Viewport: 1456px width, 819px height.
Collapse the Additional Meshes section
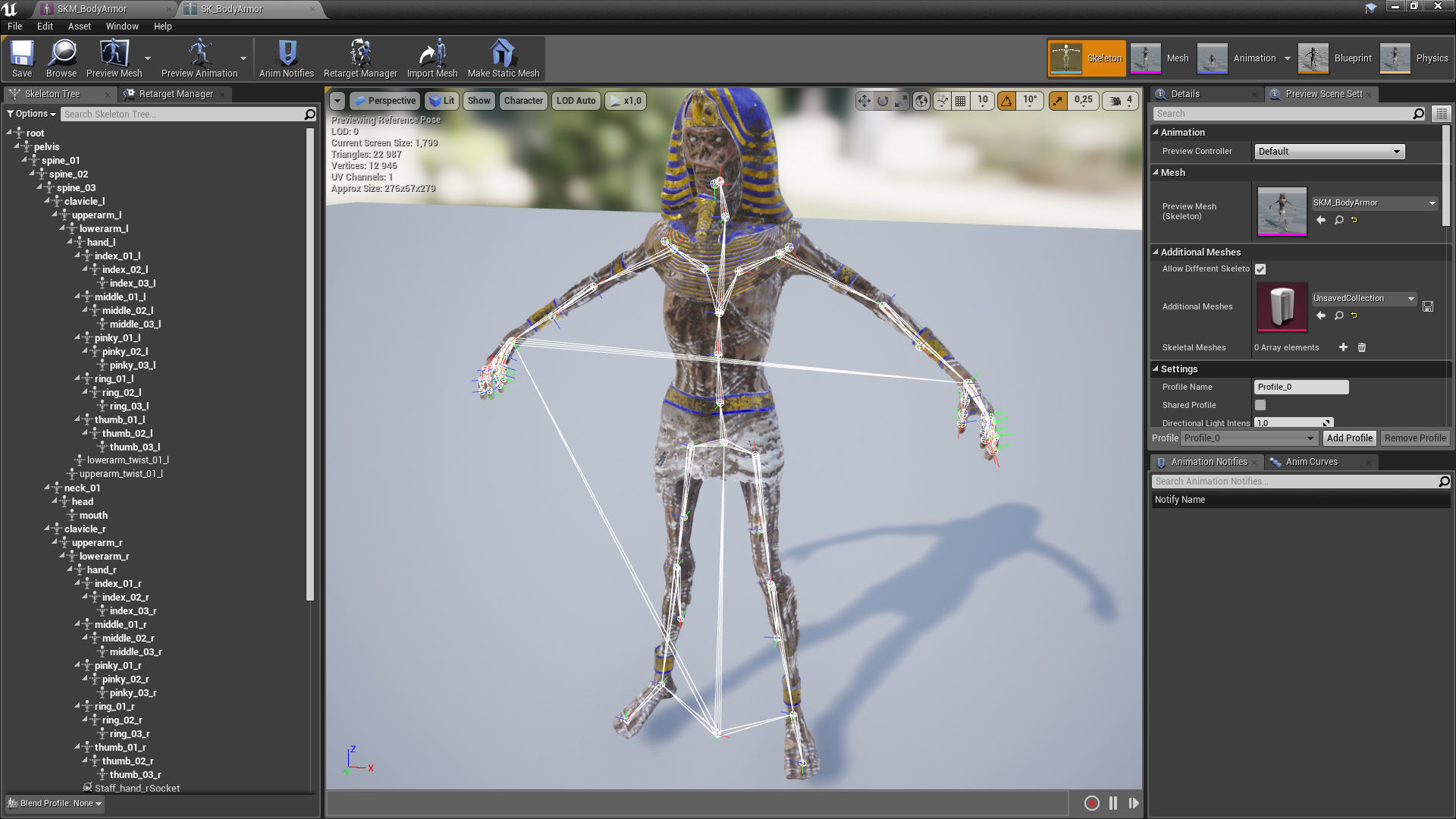point(1156,252)
